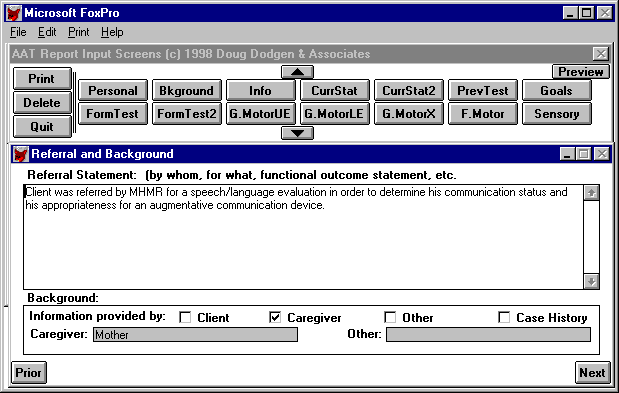Open the Goals screen
The height and width of the screenshot is (393, 619).
(x=557, y=90)
